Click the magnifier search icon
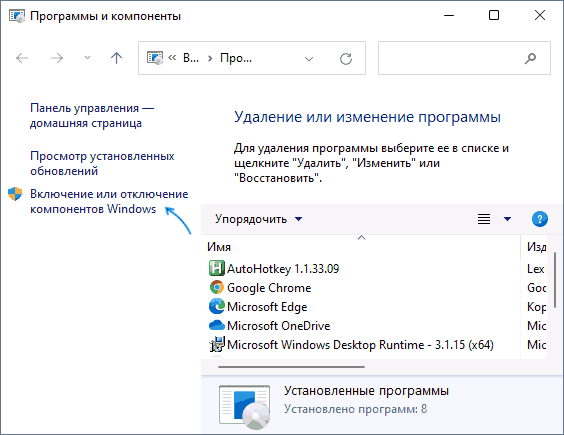Viewport: 564px width, 435px height. (530, 58)
